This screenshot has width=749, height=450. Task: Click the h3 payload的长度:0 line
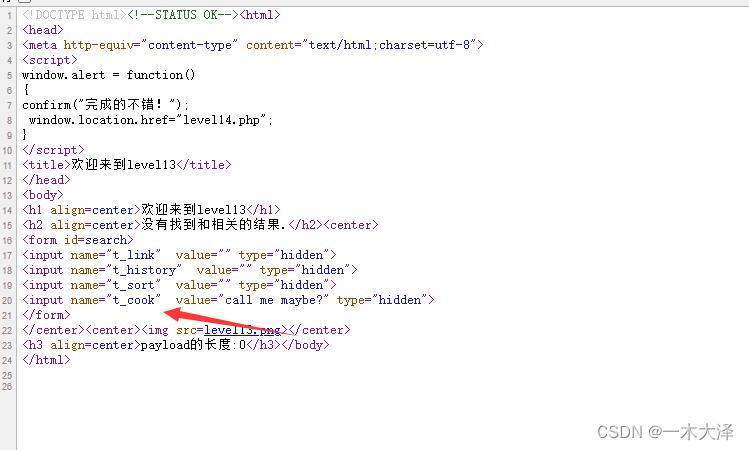click(x=176, y=345)
